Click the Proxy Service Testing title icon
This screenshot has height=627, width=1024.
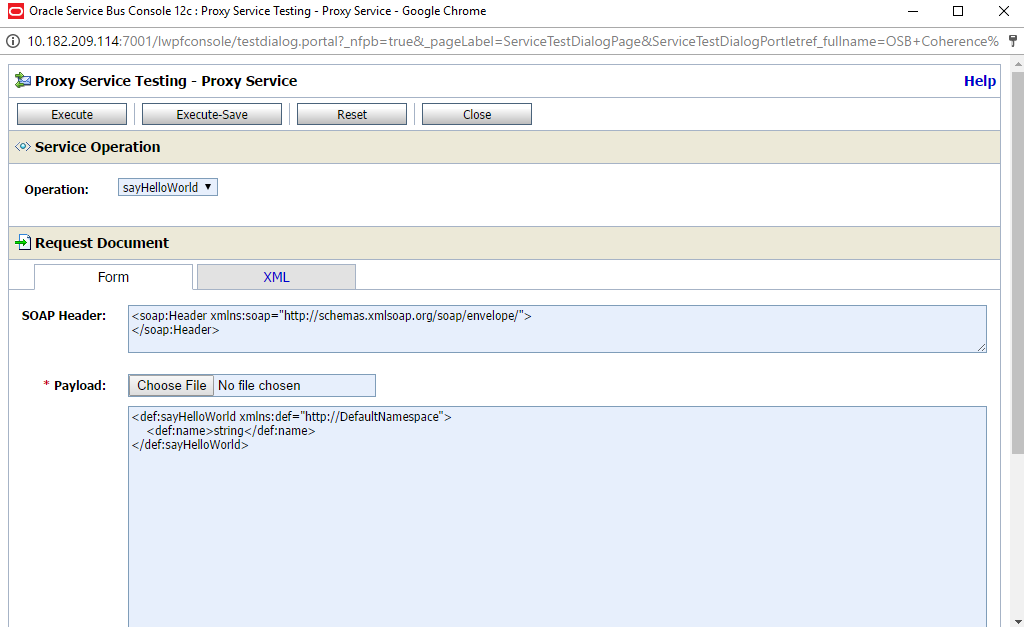click(x=23, y=80)
